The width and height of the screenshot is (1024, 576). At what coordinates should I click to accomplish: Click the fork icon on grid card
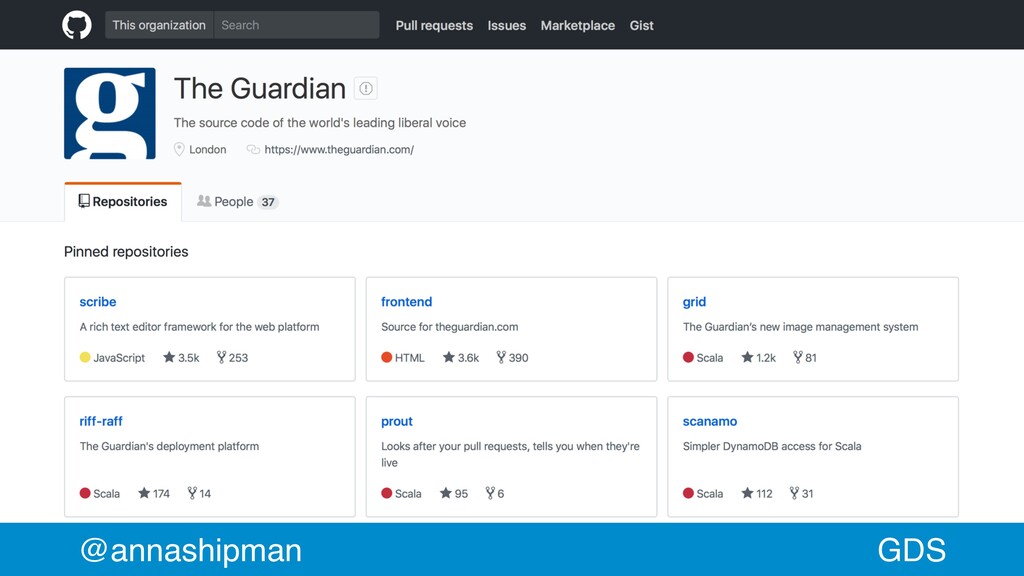point(797,357)
